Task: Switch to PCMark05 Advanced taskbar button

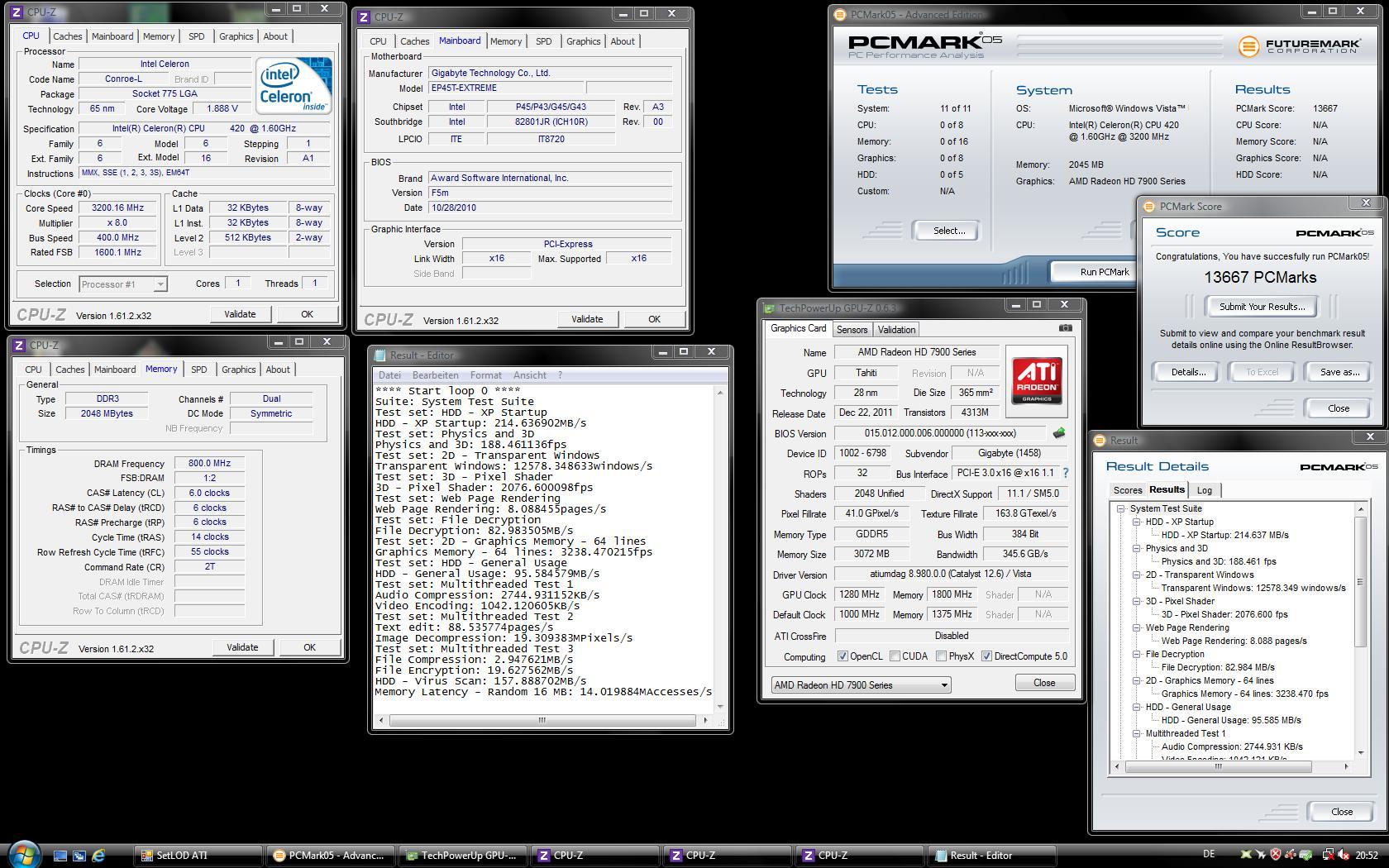Action: pos(330,856)
